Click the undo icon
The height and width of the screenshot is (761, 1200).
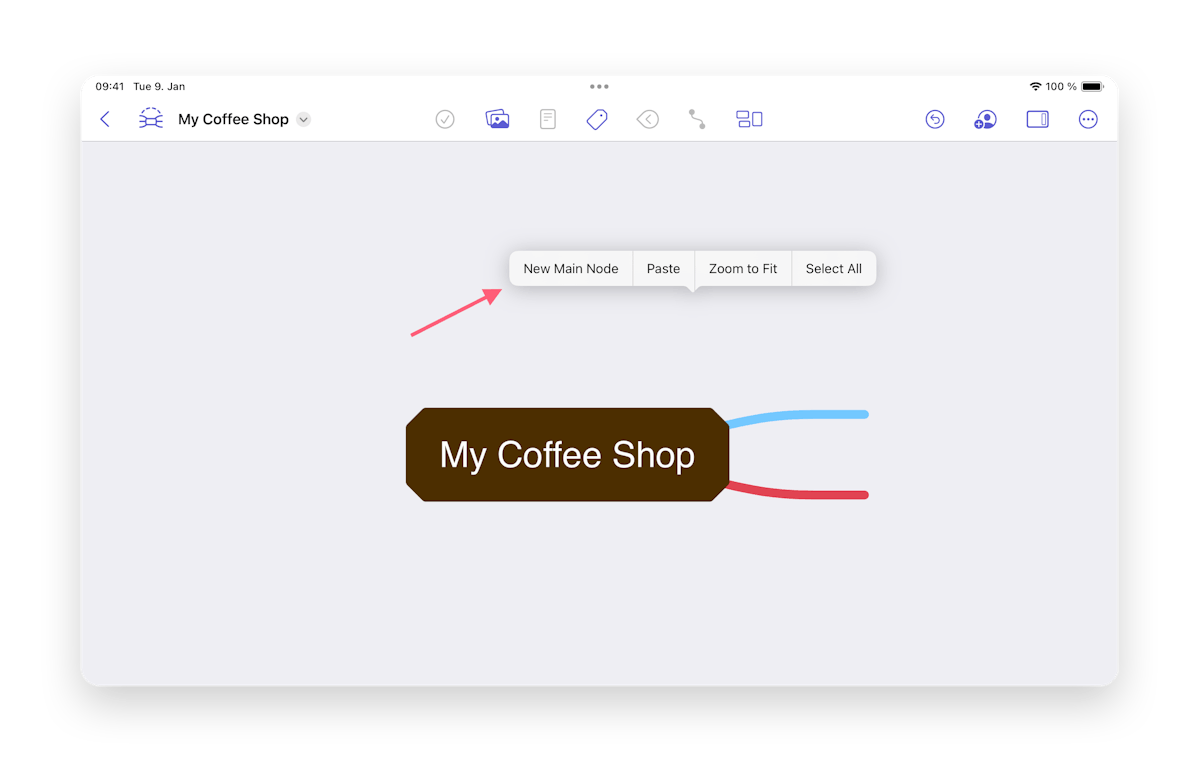[935, 119]
